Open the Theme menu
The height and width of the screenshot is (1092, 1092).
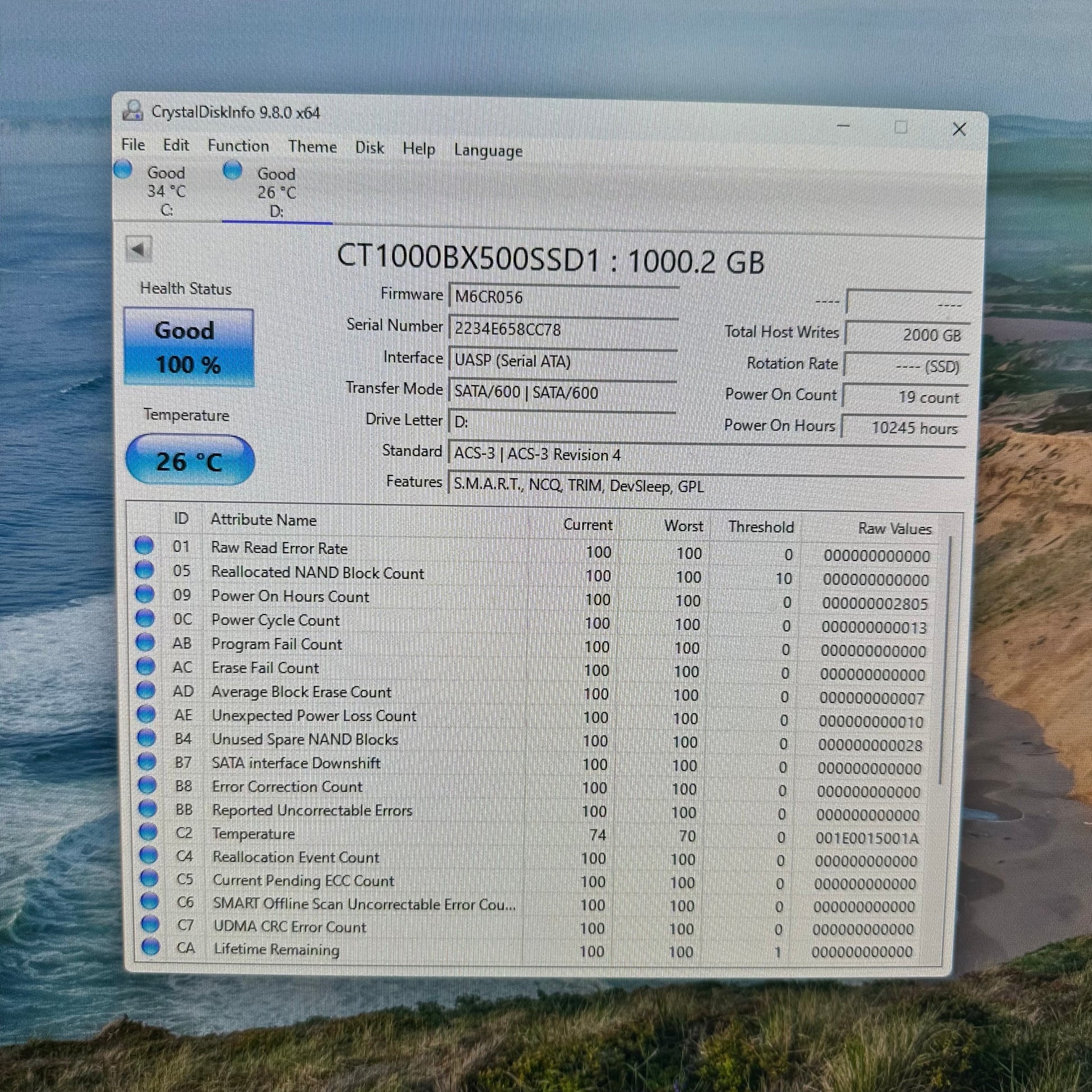(313, 147)
